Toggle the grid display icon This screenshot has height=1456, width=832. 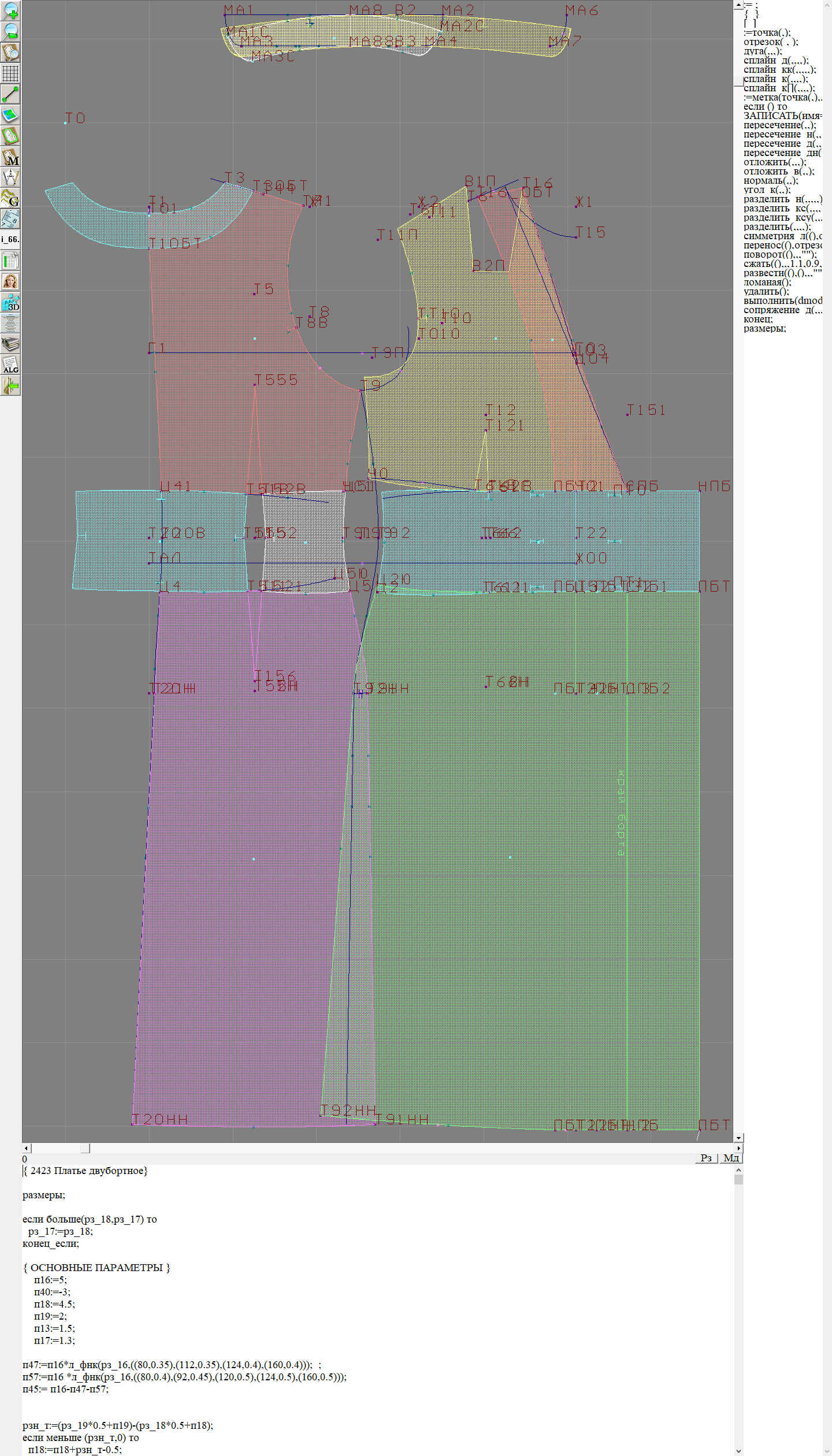click(10, 73)
